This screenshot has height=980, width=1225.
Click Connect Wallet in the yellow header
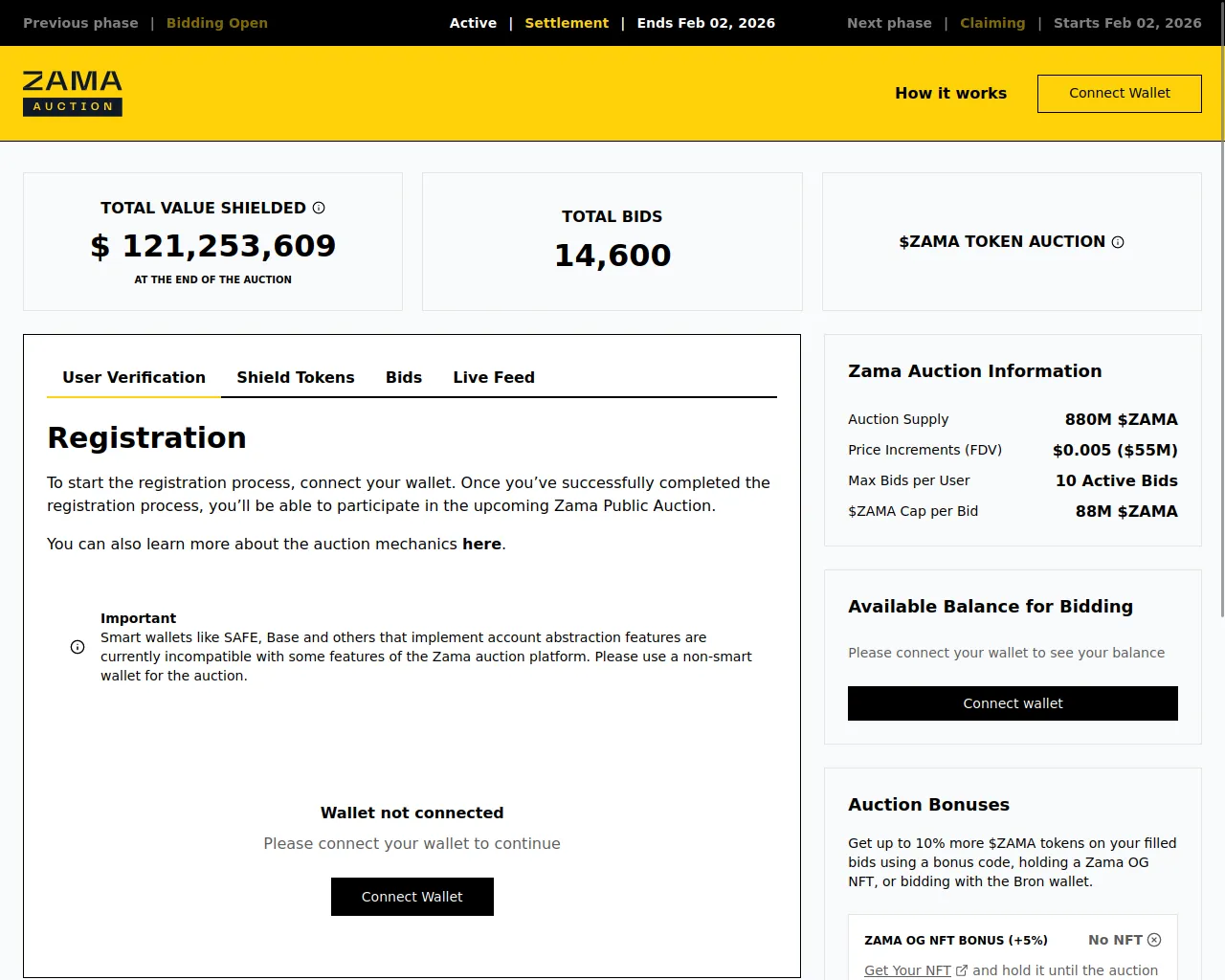tap(1120, 93)
